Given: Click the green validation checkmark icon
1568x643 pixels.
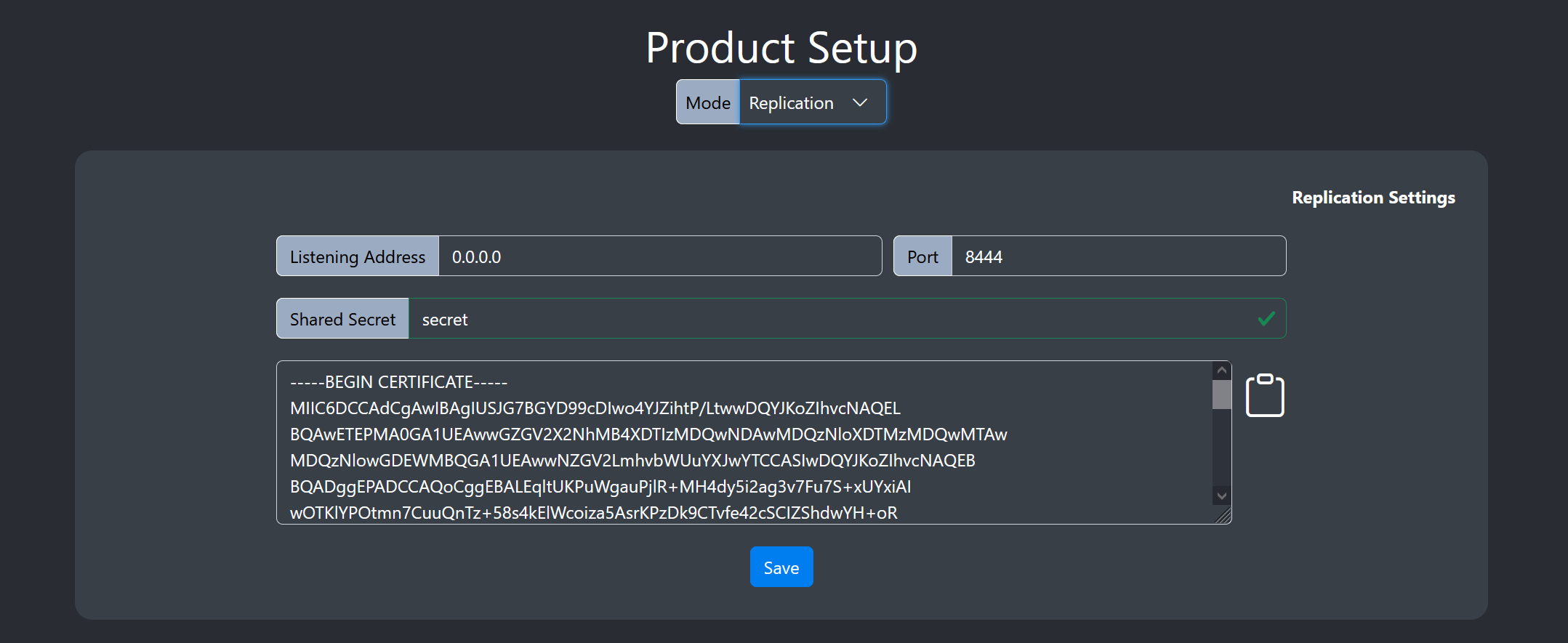Looking at the screenshot, I should 1266,318.
